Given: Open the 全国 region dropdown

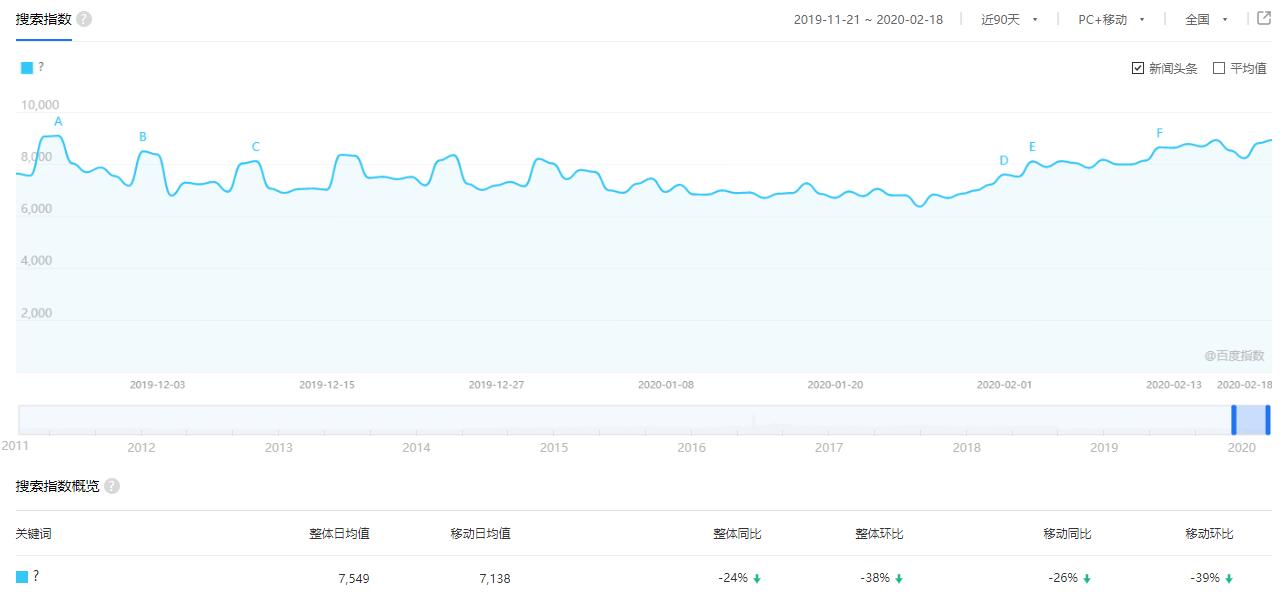Looking at the screenshot, I should point(1206,19).
